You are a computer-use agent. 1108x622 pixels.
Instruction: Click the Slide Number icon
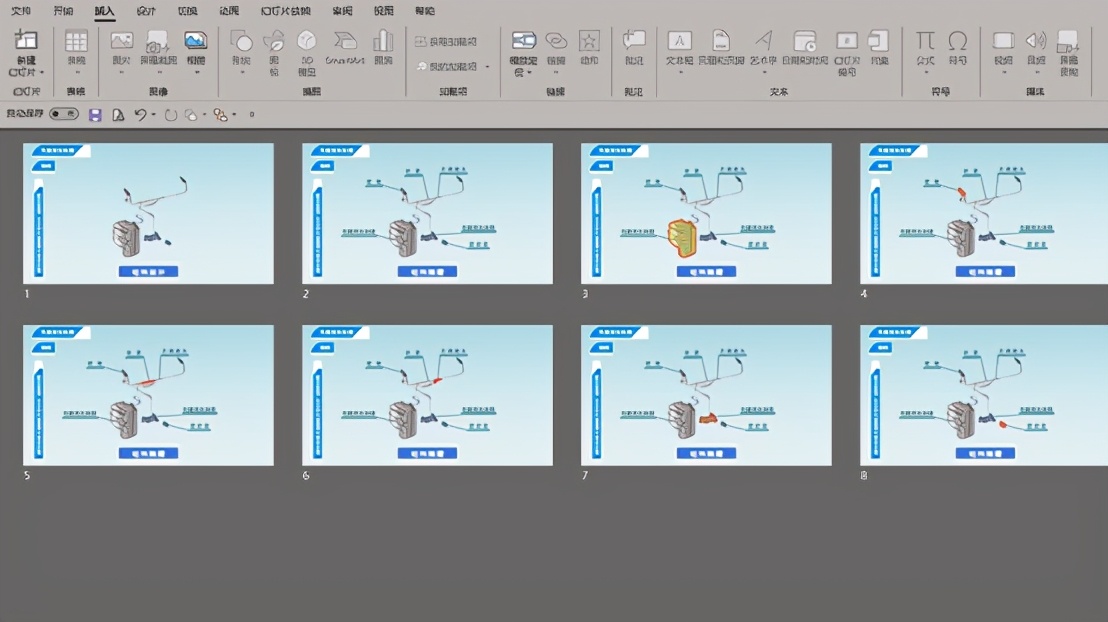[x=847, y=40]
